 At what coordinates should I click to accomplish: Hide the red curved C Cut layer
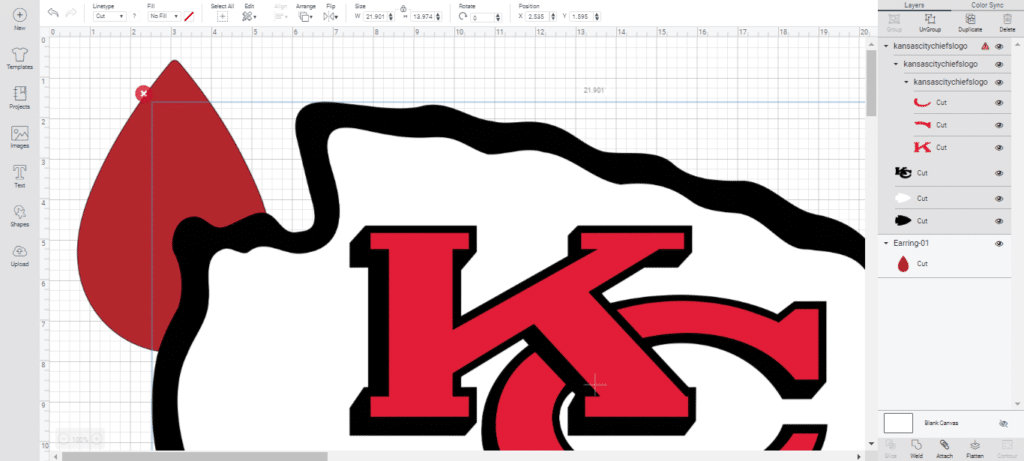point(999,103)
